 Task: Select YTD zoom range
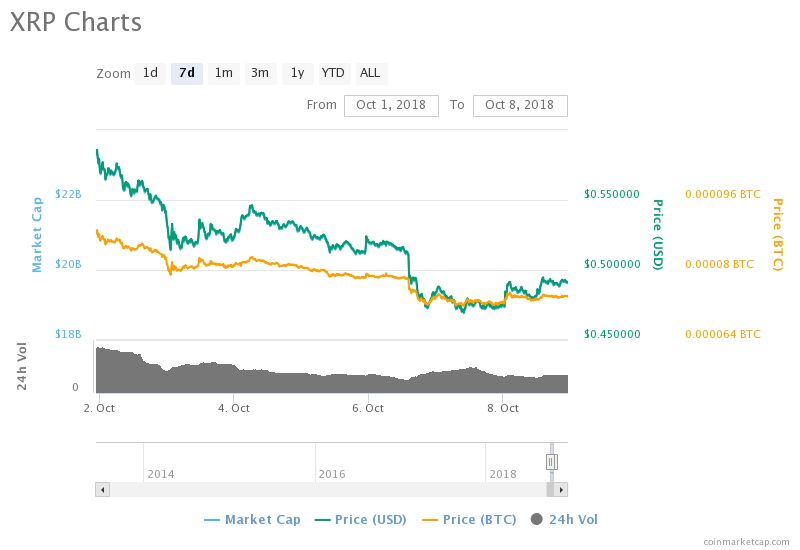333,73
